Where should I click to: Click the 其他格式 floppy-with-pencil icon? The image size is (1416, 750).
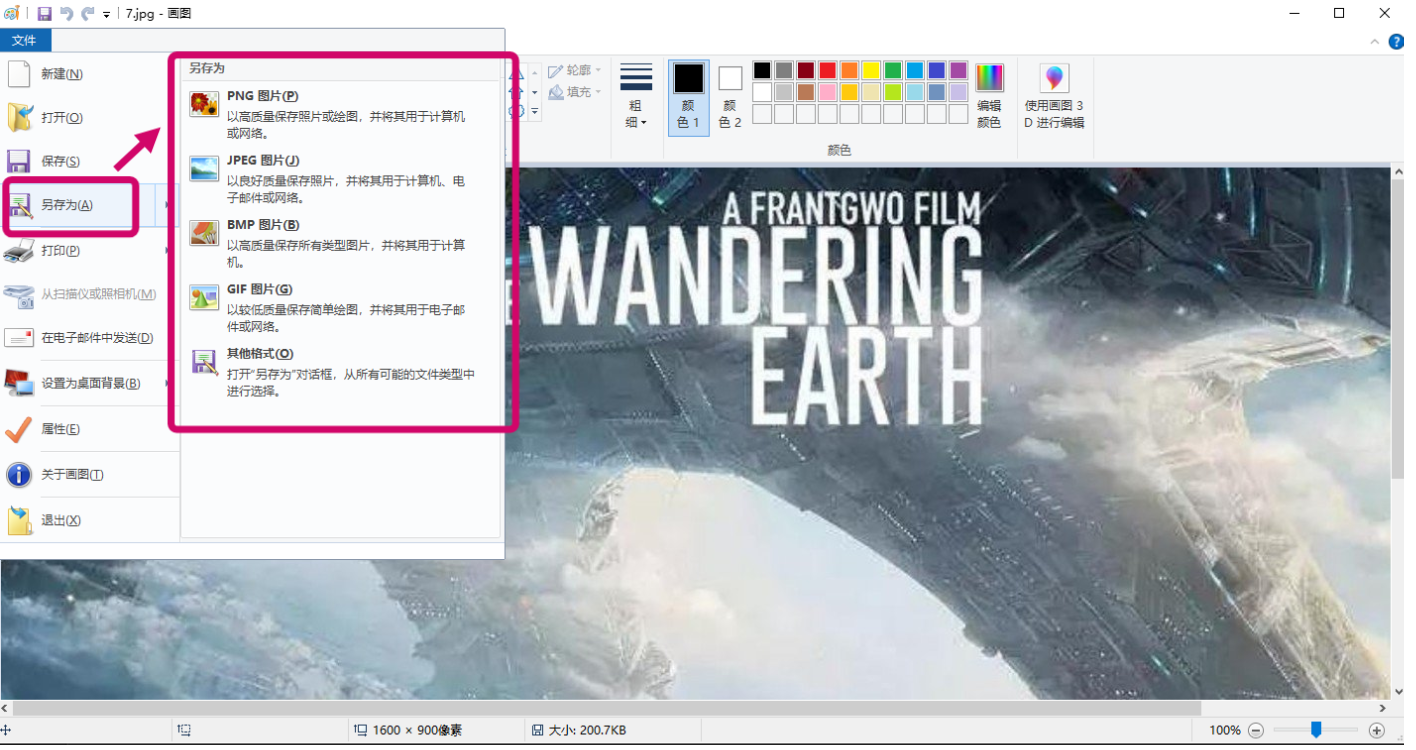click(204, 362)
